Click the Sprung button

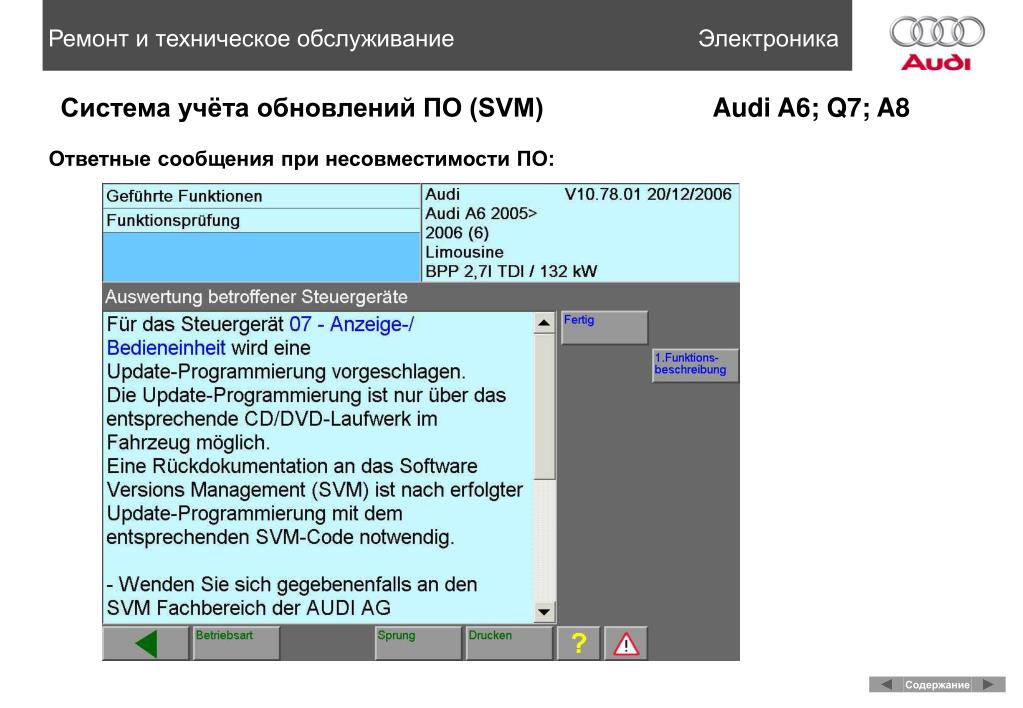[418, 643]
